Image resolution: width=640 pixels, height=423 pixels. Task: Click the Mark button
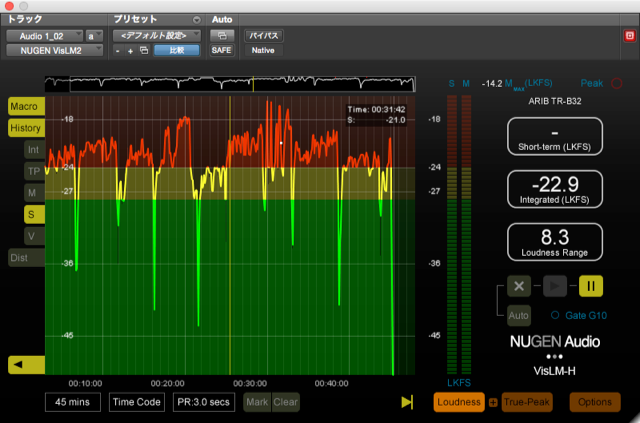click(257, 402)
